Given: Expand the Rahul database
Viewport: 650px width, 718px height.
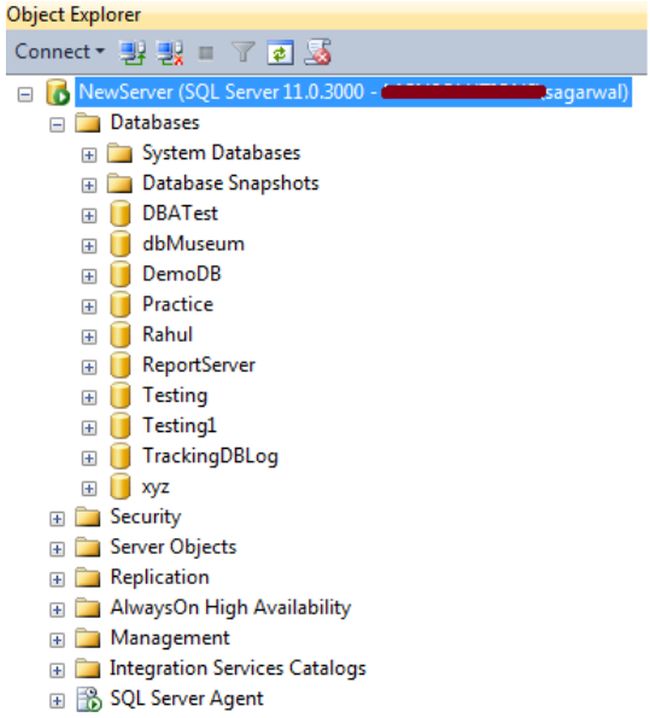Looking at the screenshot, I should click(89, 337).
